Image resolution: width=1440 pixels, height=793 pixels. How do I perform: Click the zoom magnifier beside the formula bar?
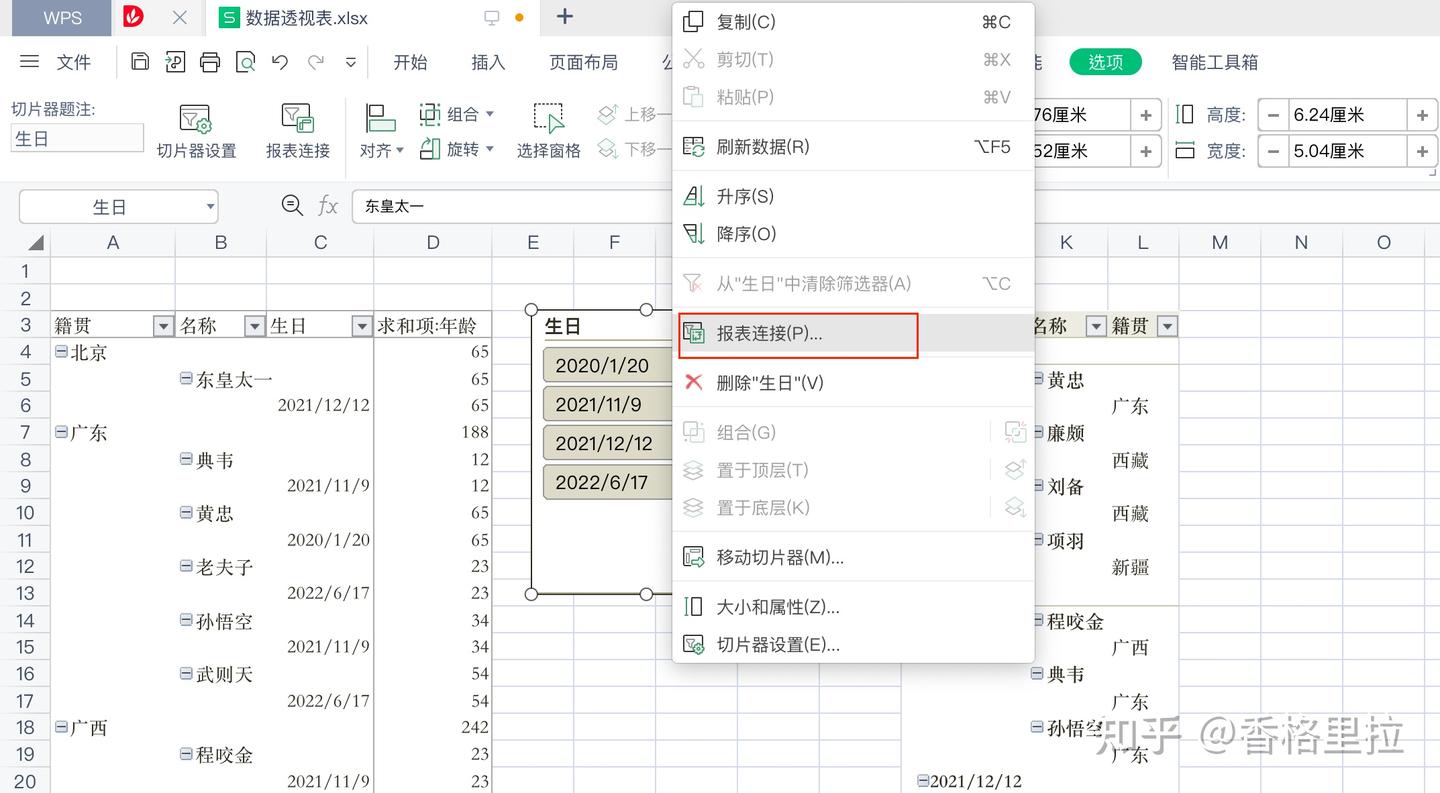pyautogui.click(x=292, y=206)
